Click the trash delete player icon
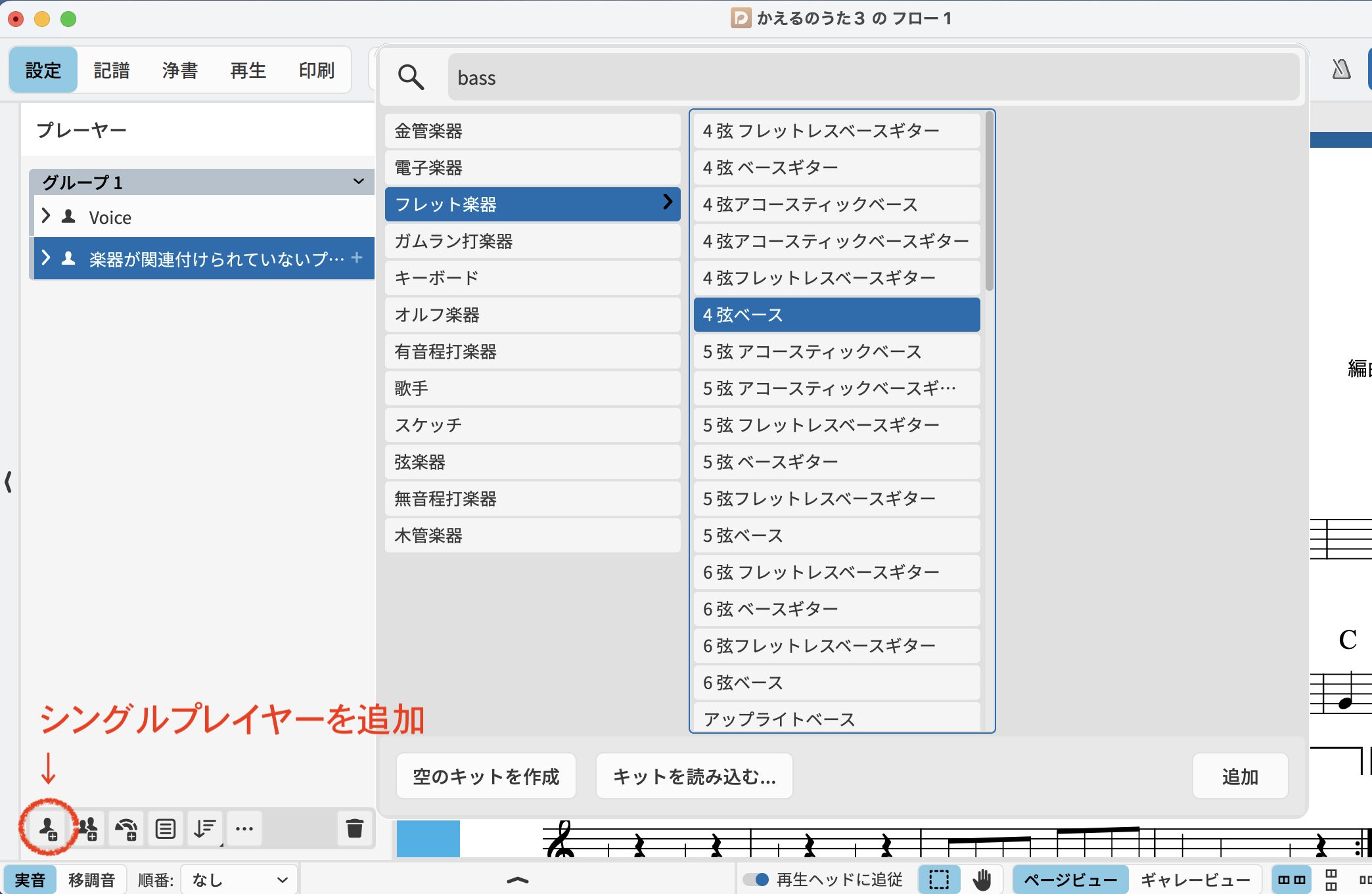 (x=354, y=828)
